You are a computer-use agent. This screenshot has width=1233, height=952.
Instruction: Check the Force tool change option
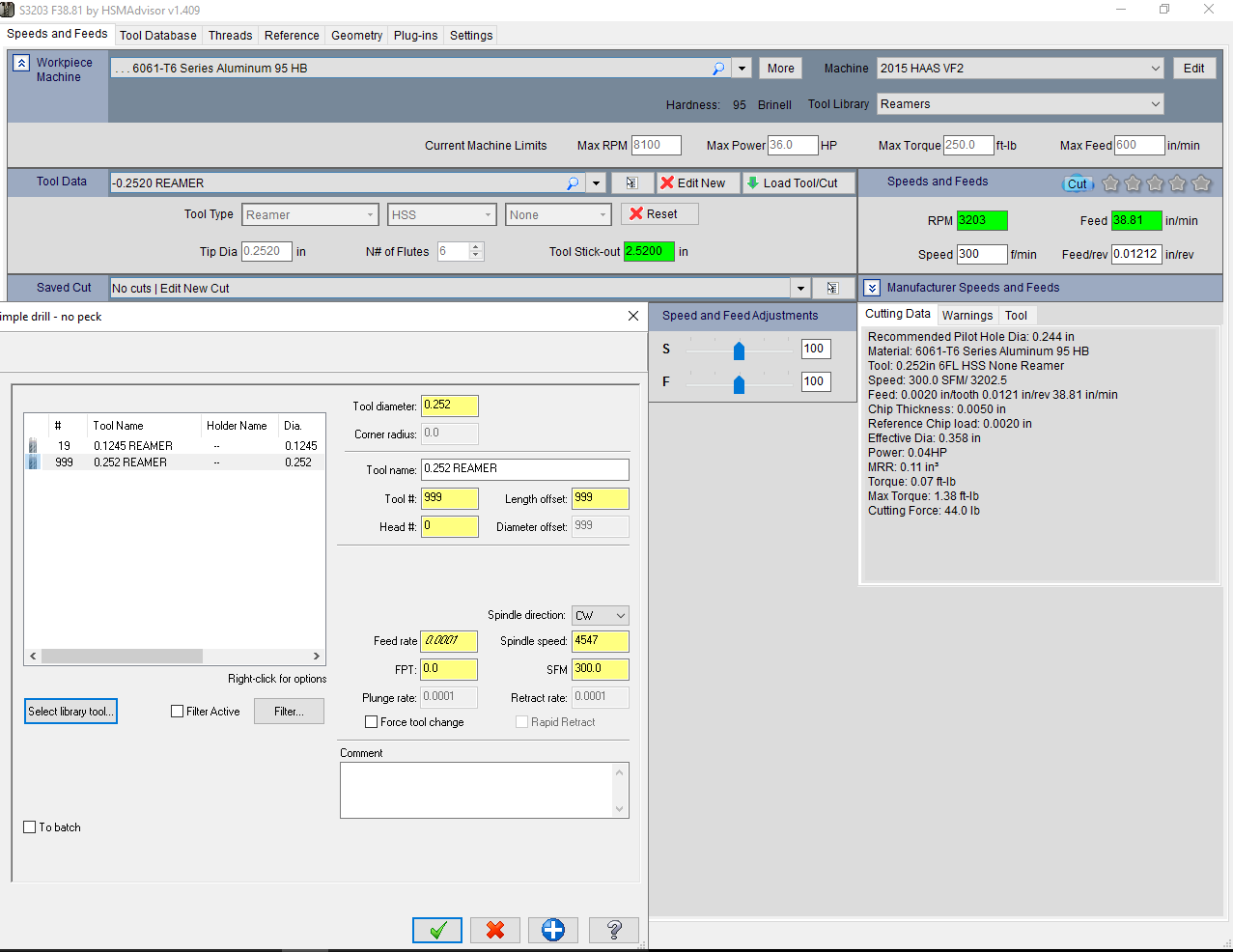click(371, 722)
